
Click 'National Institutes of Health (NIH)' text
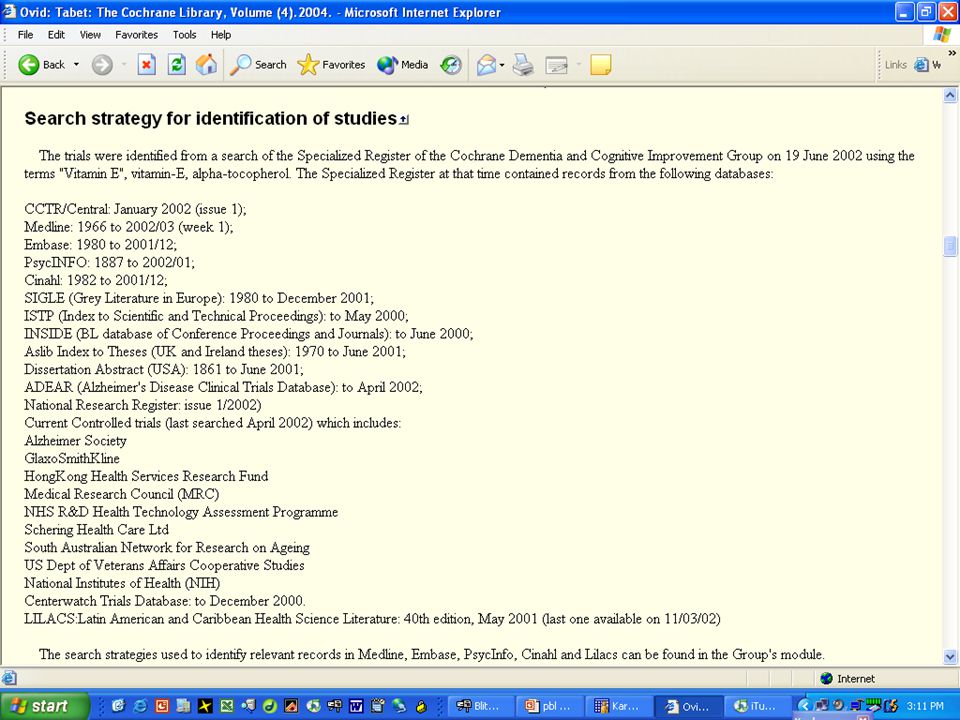coord(122,583)
